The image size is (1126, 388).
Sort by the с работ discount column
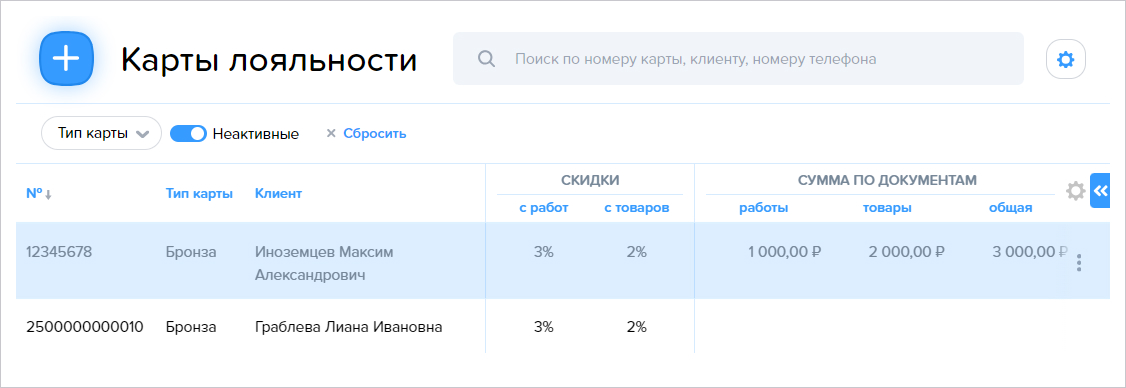pyautogui.click(x=544, y=208)
